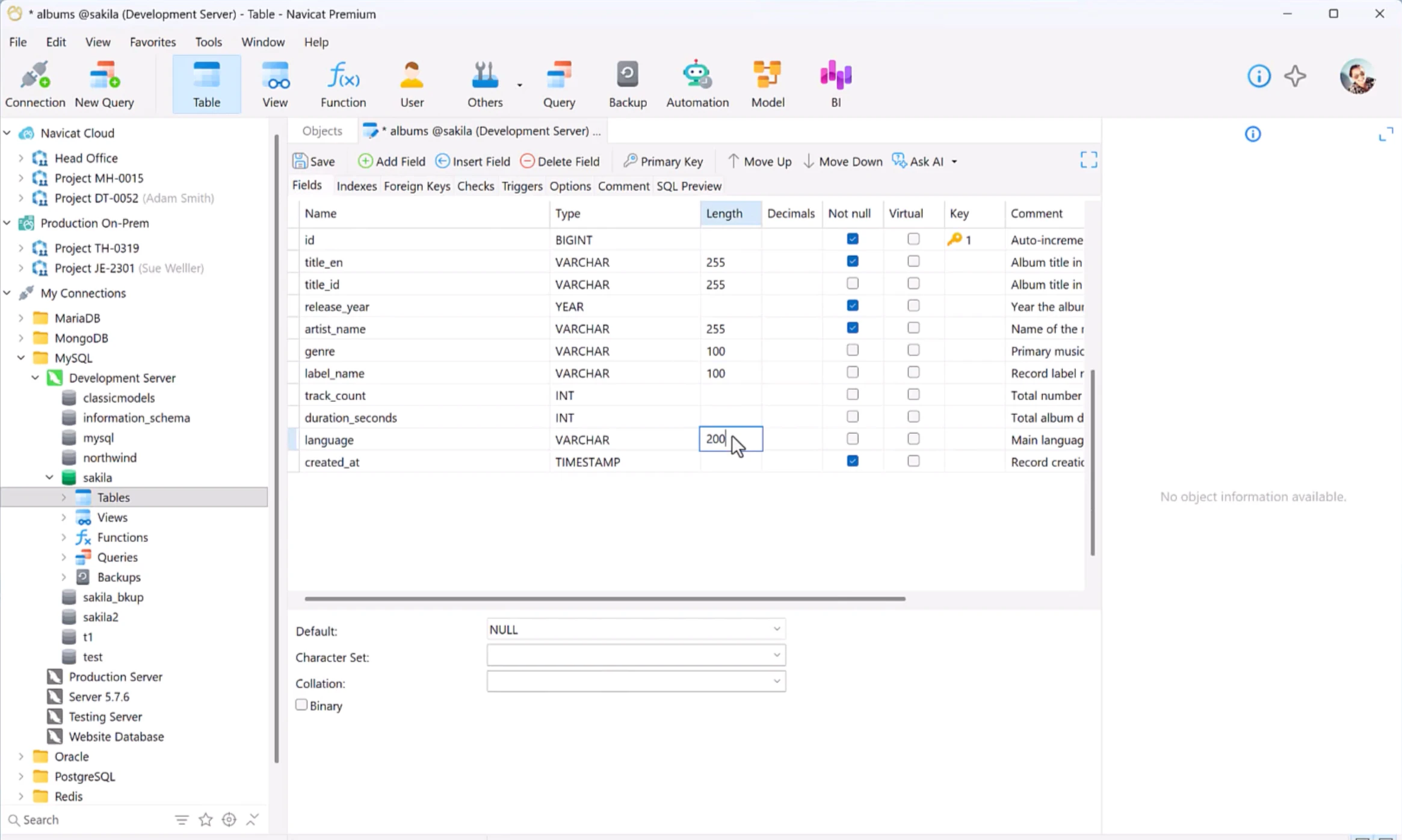Expand the Views node under sakila
This screenshot has width=1402, height=840.
pyautogui.click(x=64, y=517)
